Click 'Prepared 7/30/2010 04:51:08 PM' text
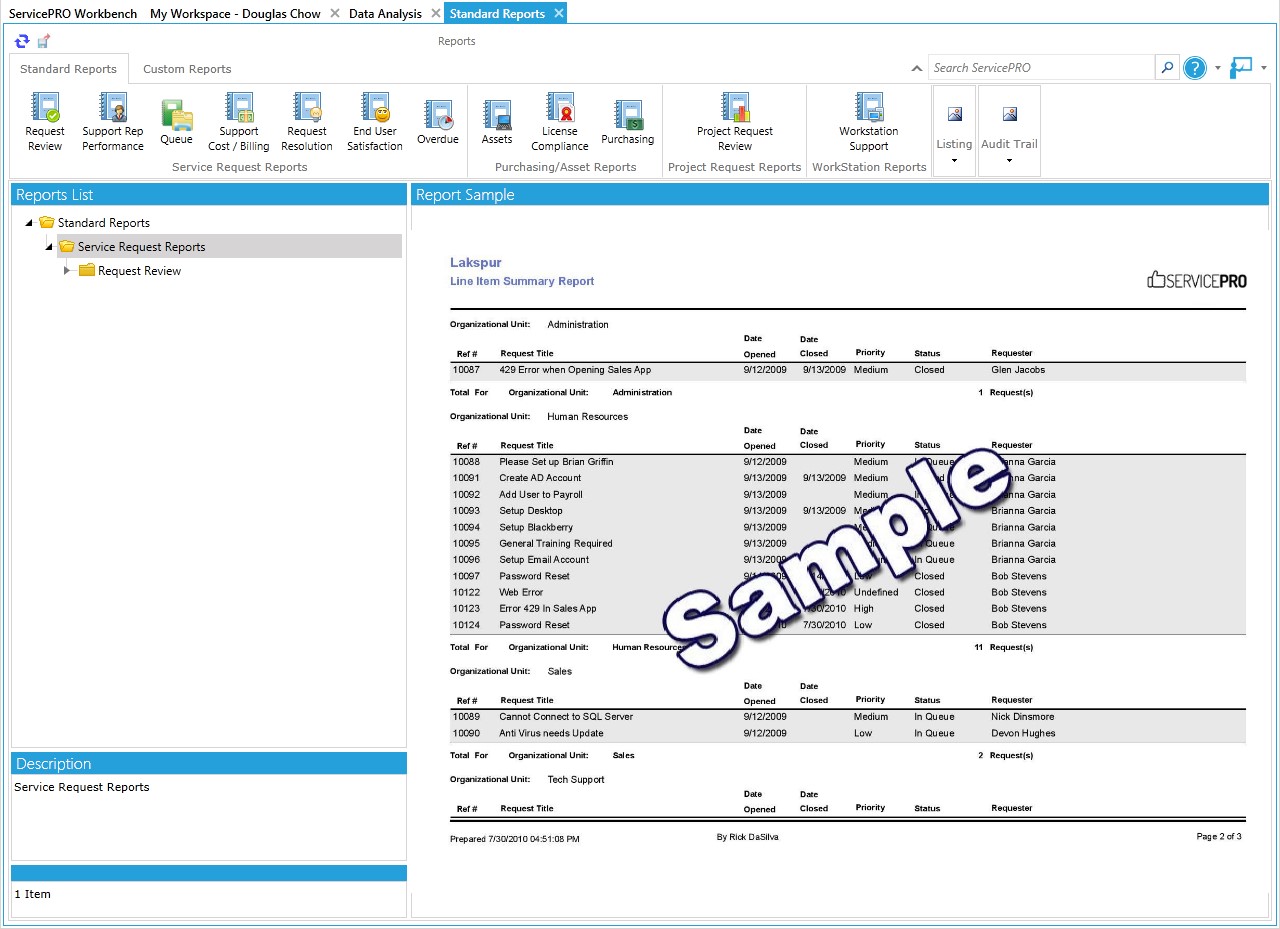 (514, 839)
